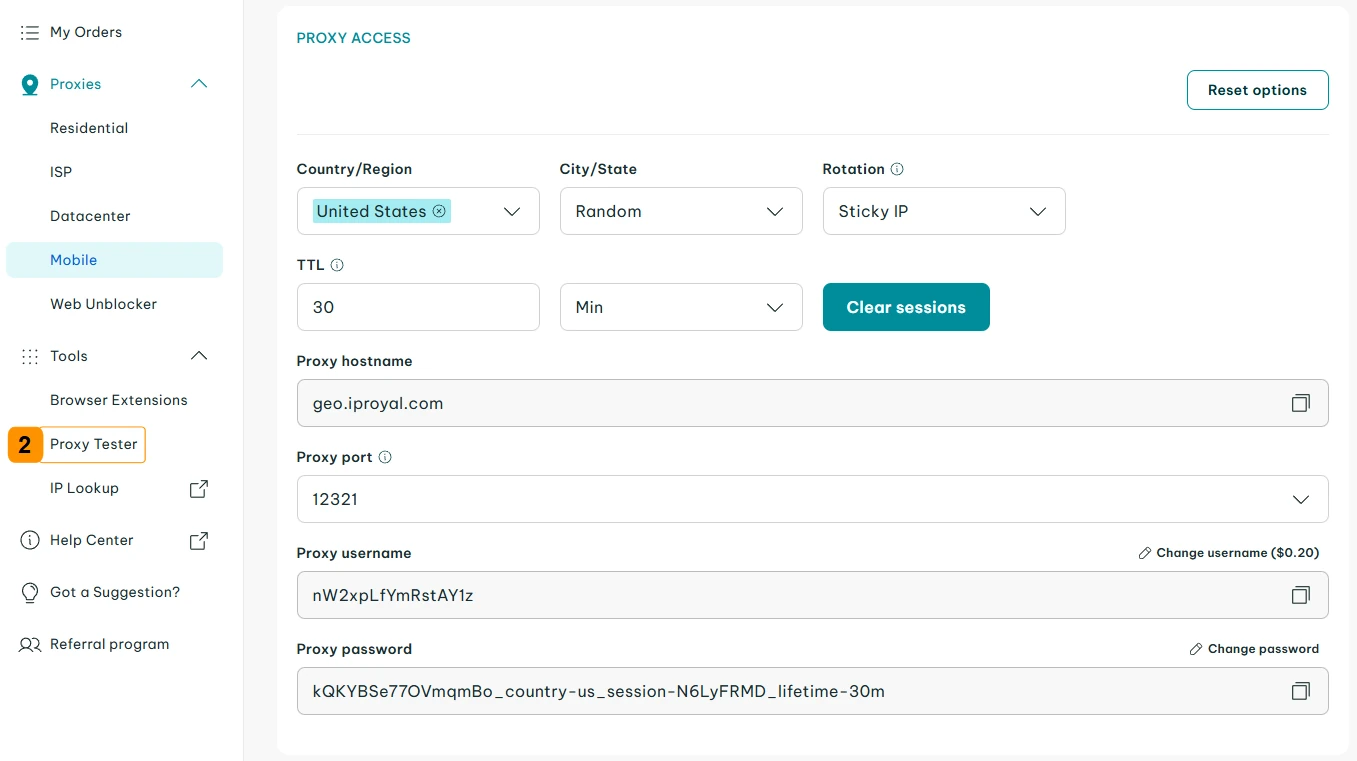1357x761 pixels.
Task: Click the pencil icon beside Change password
Action: pos(1195,649)
